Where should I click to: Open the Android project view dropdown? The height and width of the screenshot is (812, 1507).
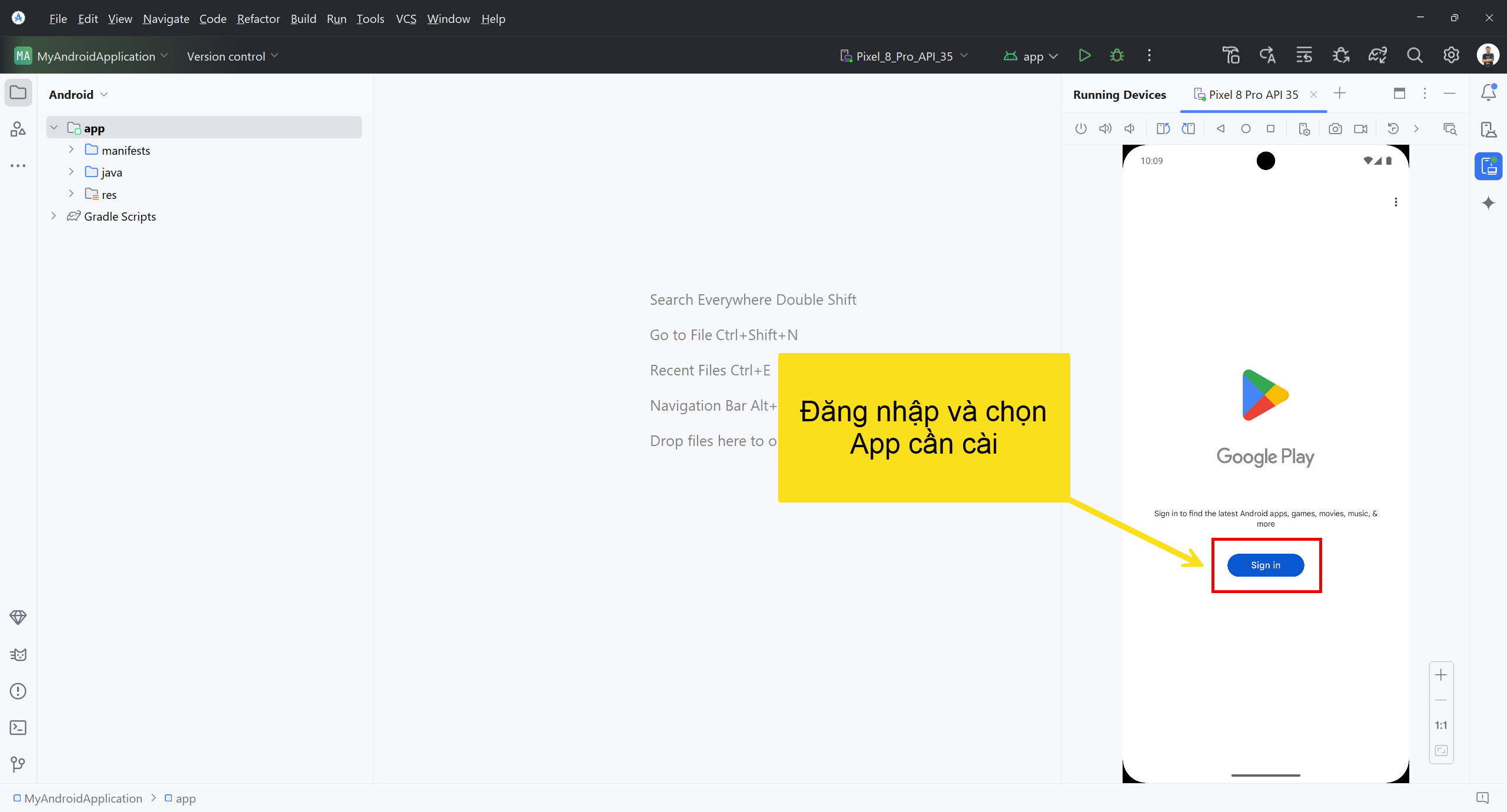click(78, 95)
